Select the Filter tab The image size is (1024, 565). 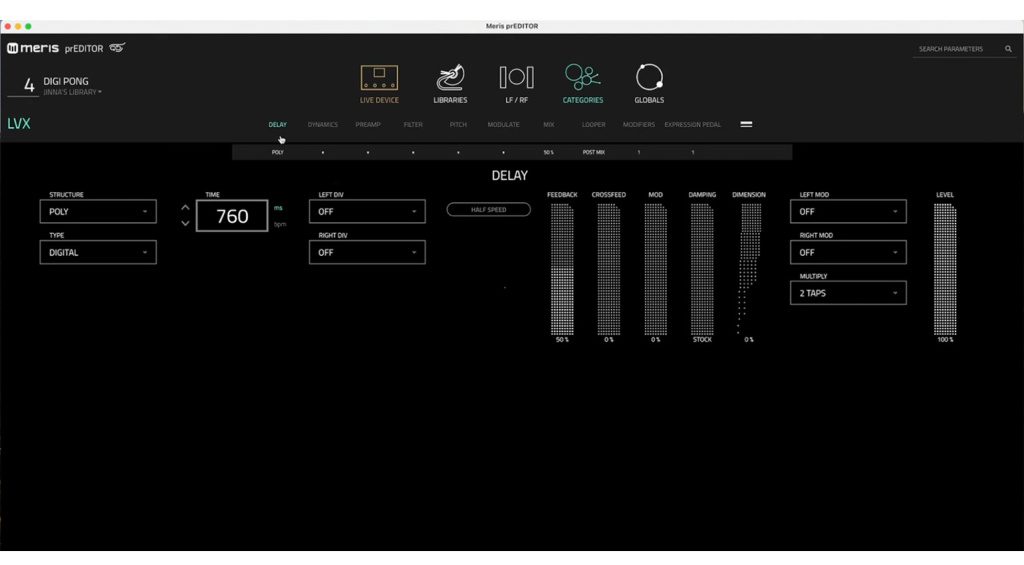click(413, 124)
